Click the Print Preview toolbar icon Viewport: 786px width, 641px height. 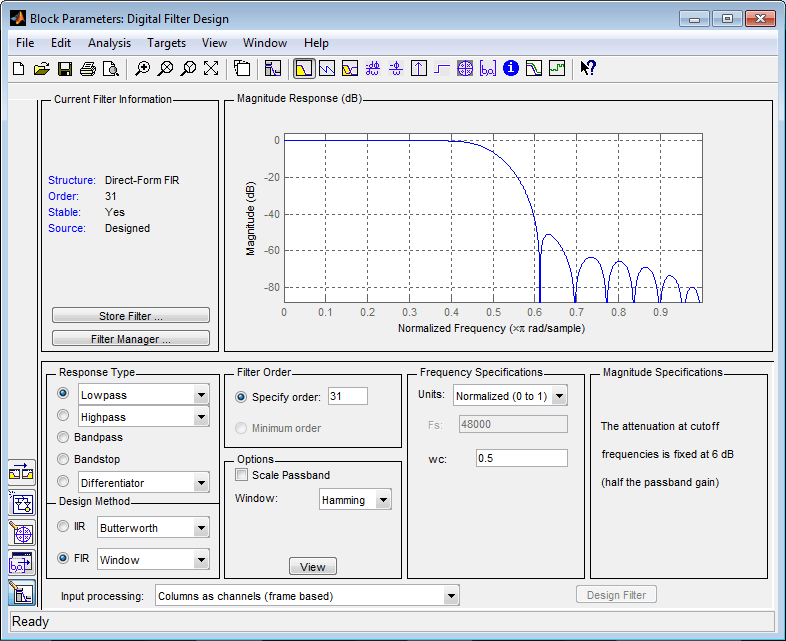[x=110, y=69]
